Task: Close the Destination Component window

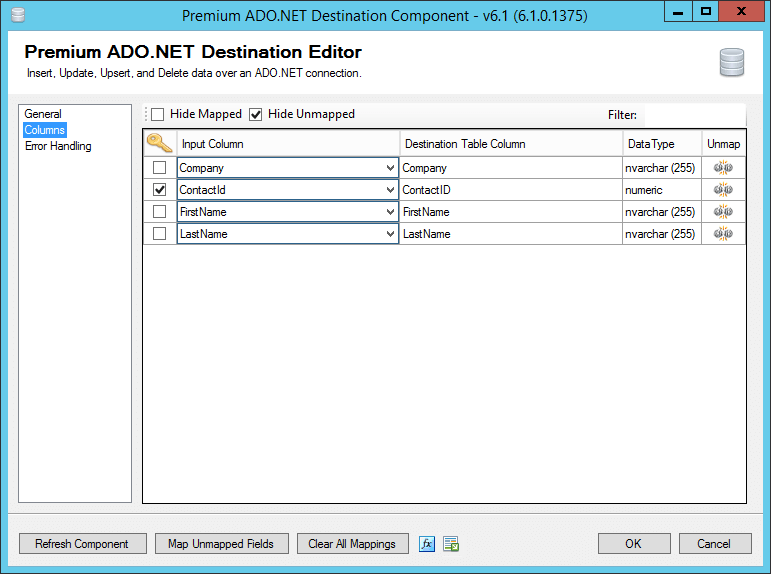Action: pyautogui.click(x=741, y=11)
